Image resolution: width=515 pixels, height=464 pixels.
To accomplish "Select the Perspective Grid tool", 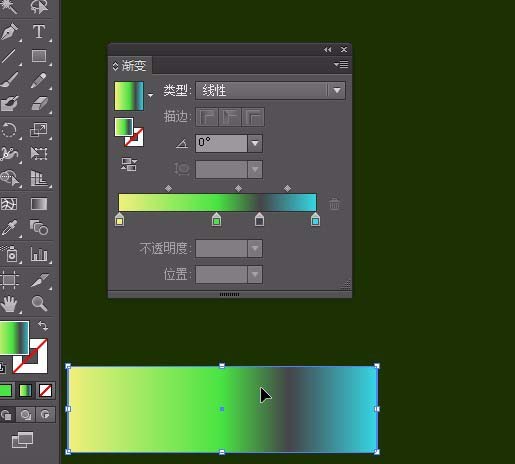I will click(x=39, y=178).
